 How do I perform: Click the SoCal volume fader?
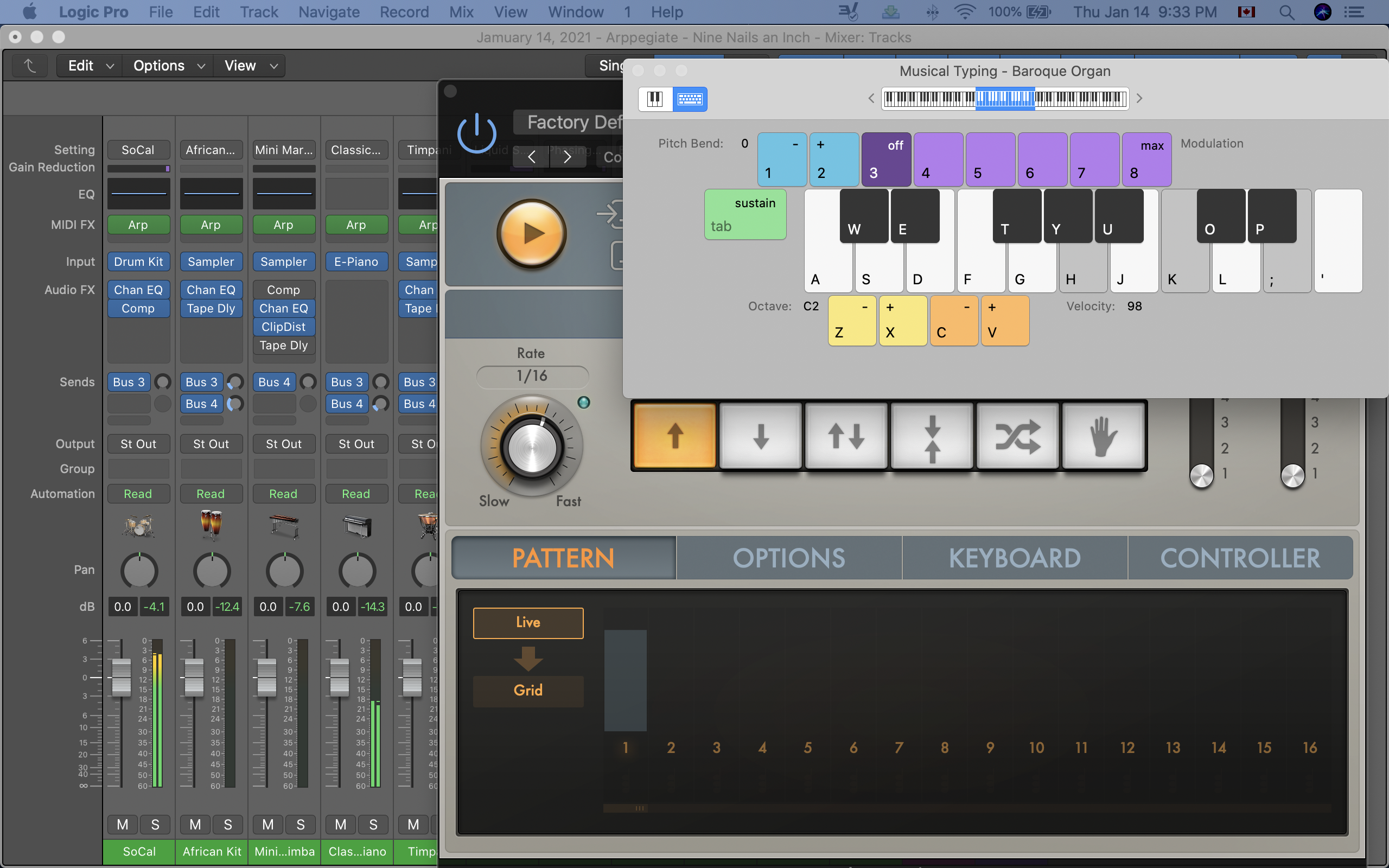tap(121, 678)
